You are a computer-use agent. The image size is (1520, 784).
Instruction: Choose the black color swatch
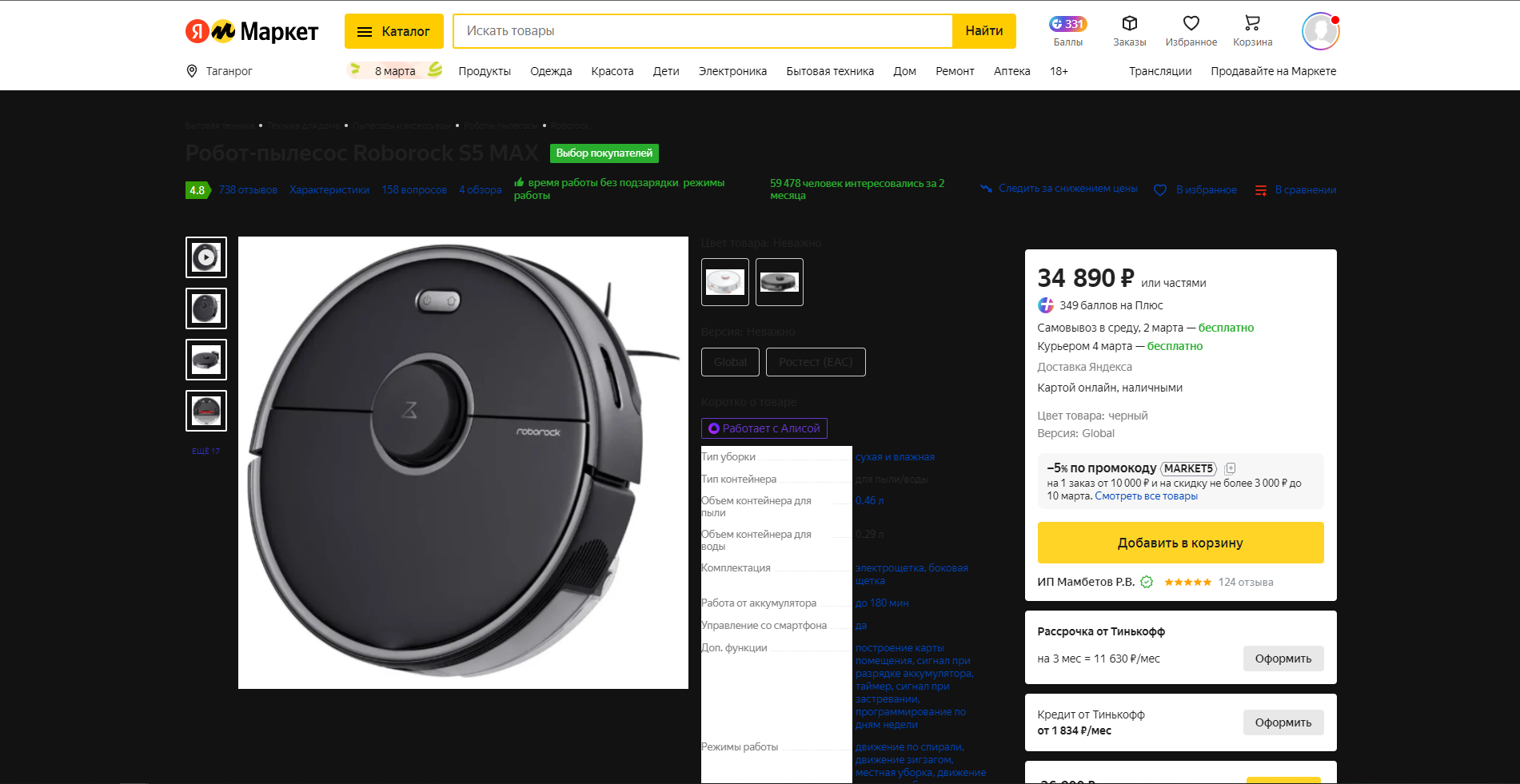click(x=780, y=282)
